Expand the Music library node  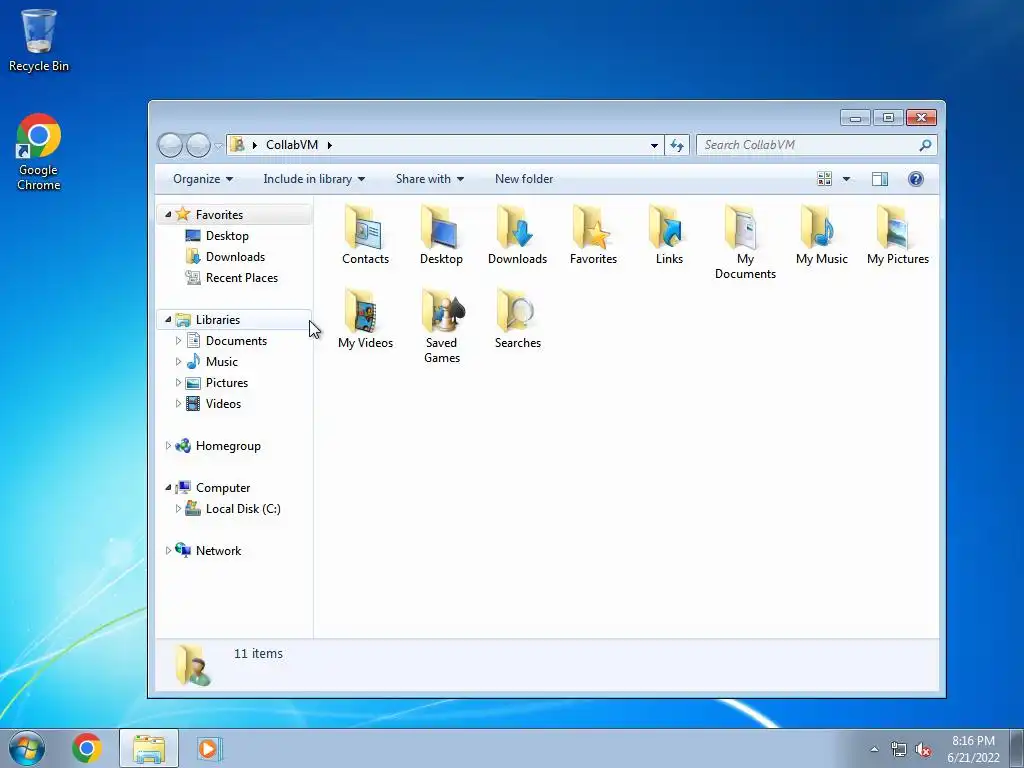click(178, 362)
